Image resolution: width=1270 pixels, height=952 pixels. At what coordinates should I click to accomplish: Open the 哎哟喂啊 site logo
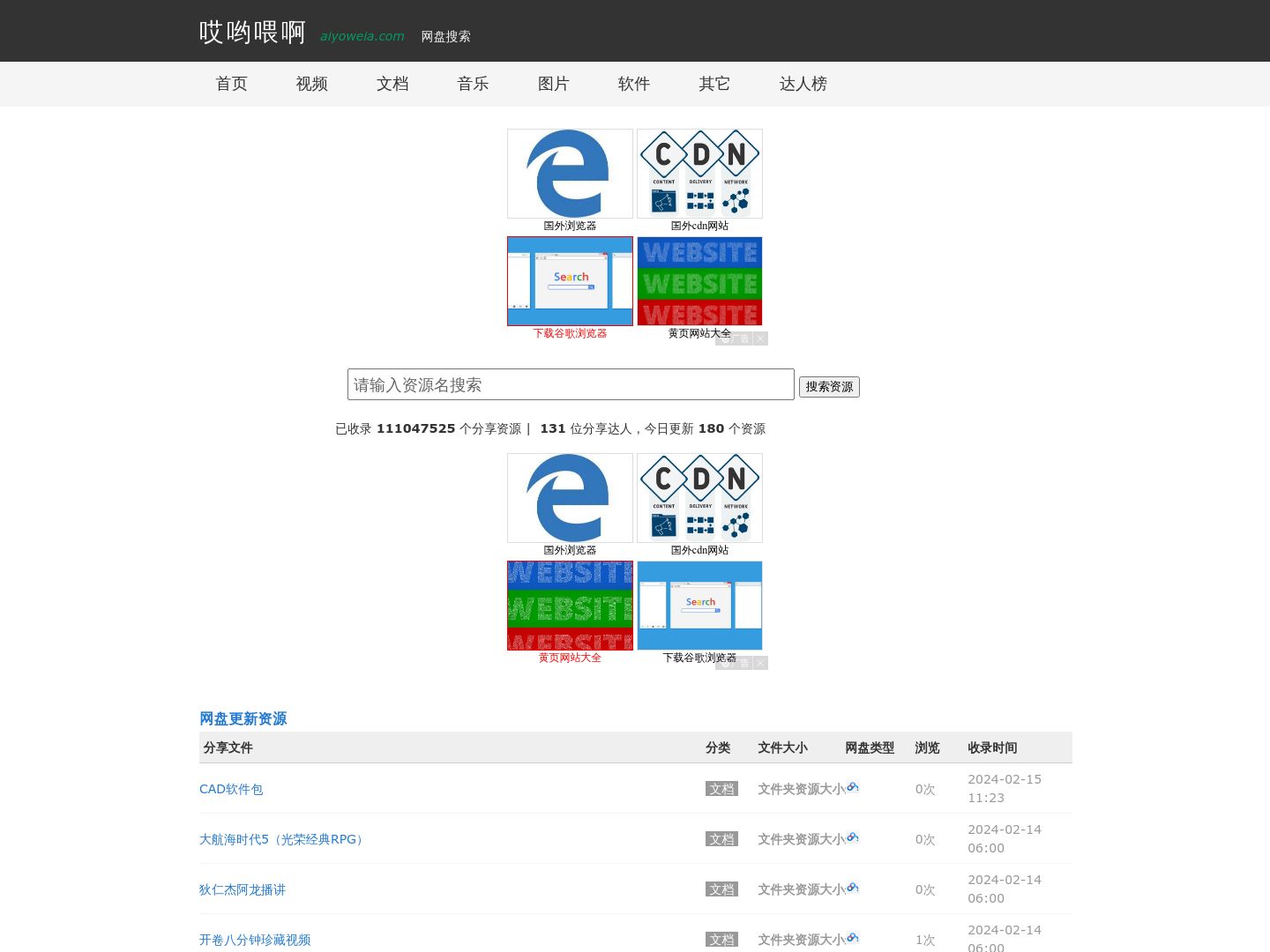[x=252, y=33]
